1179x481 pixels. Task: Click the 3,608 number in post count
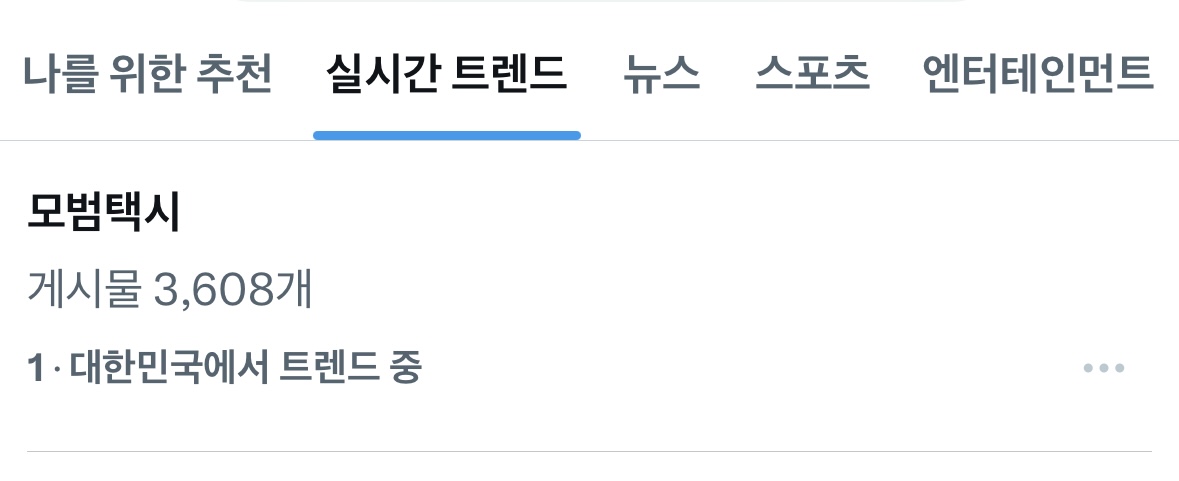tap(214, 291)
